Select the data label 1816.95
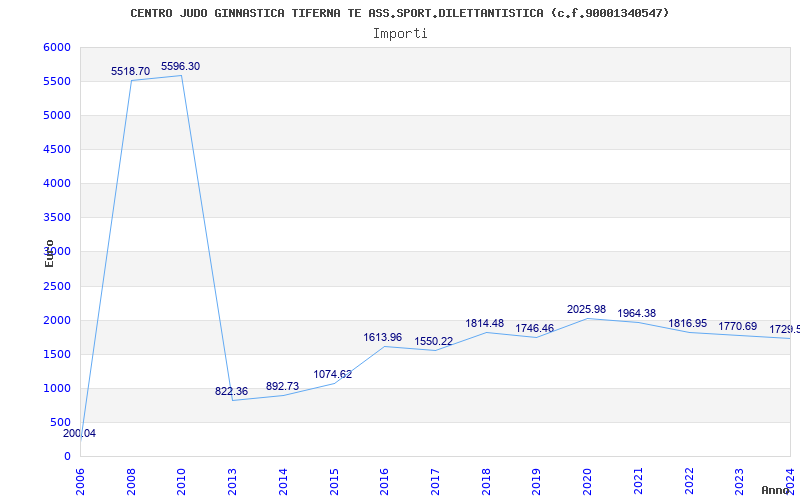Screen dimensions: 800x500 (688, 323)
